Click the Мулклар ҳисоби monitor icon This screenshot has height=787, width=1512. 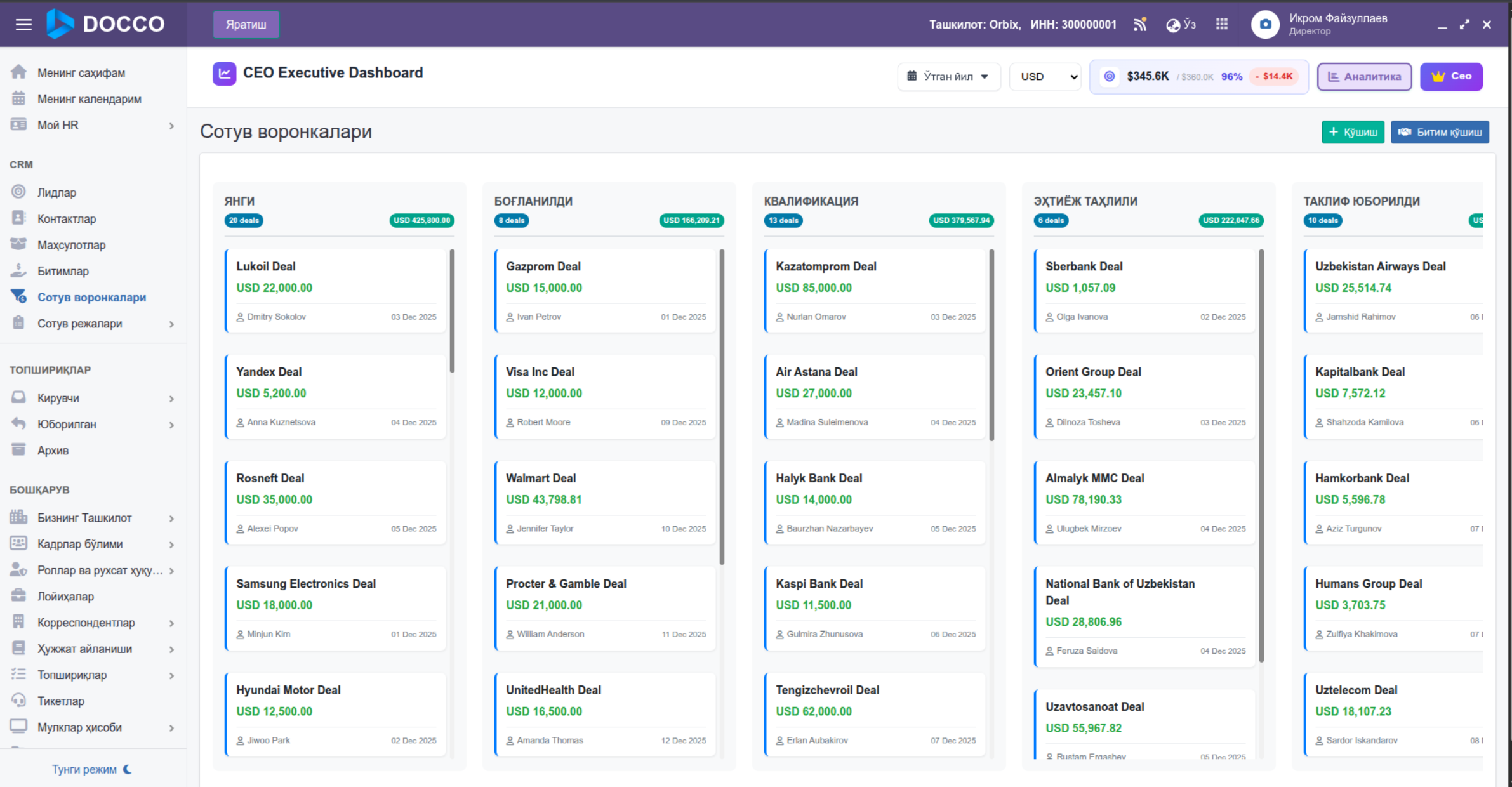pos(18,727)
